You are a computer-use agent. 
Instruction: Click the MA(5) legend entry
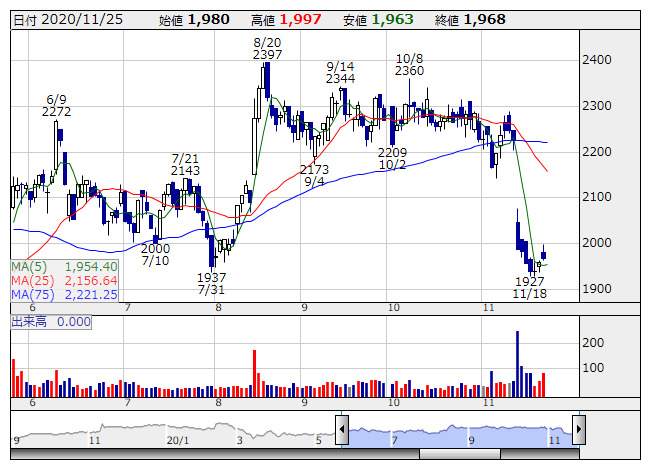tap(65, 267)
